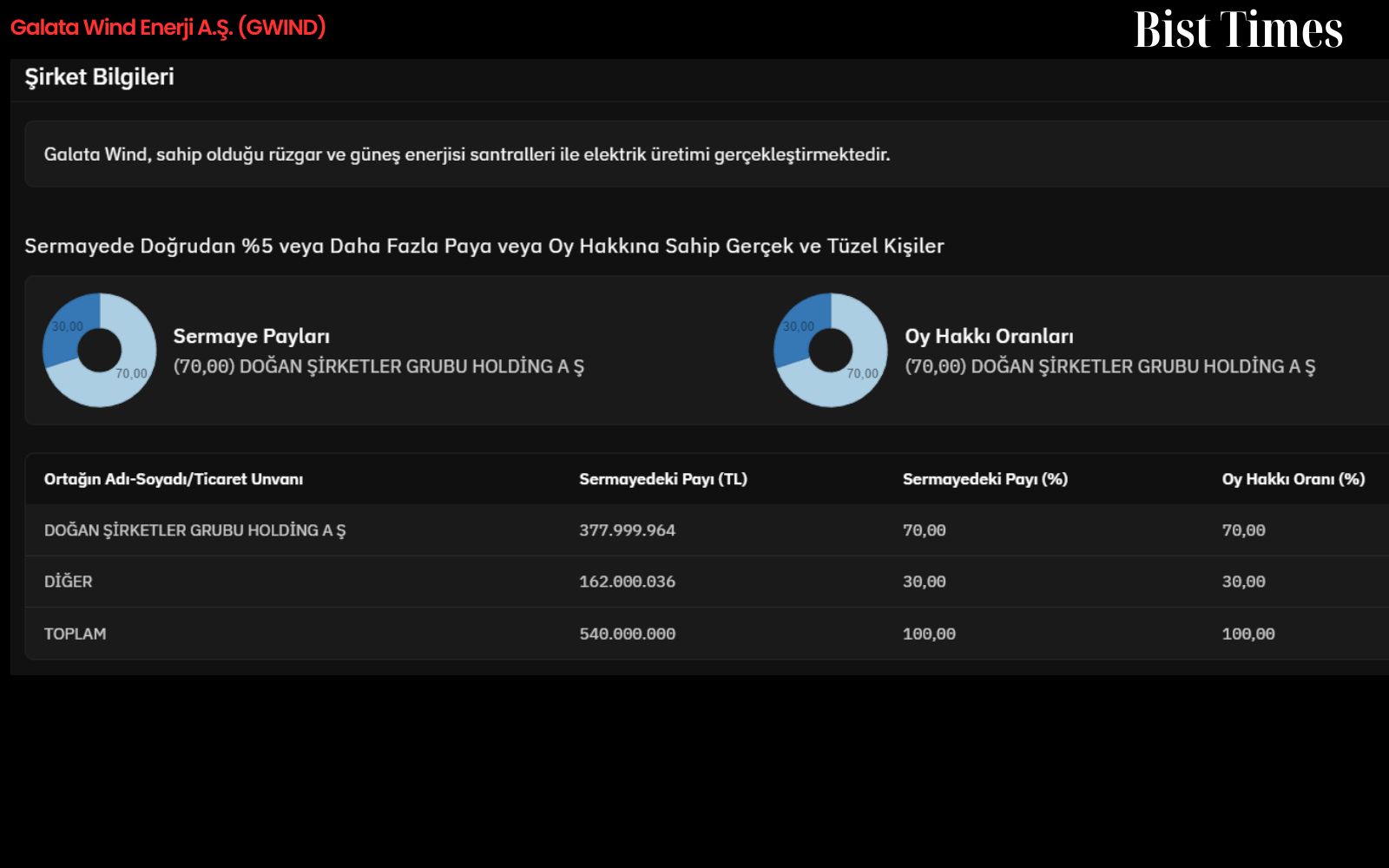Click the Bist Times logo
Image resolution: width=1389 pixels, height=868 pixels.
coord(1238,30)
